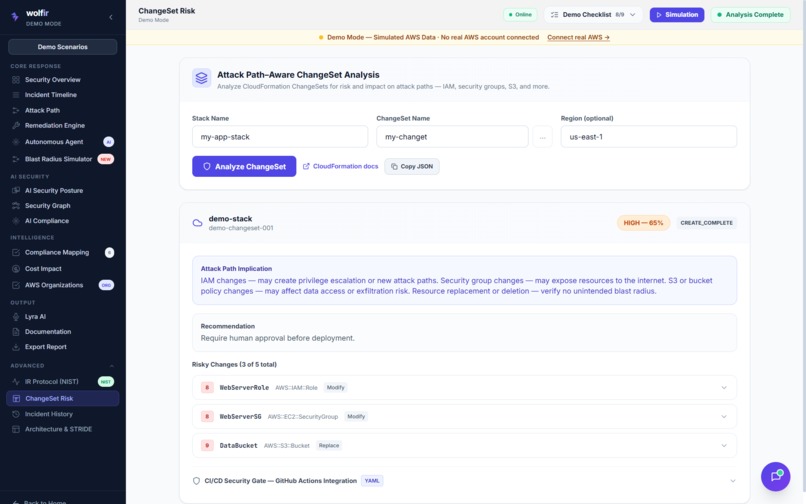Click the Architecture & STRIDE icon
Screen dimensions: 806x504
[16, 429]
